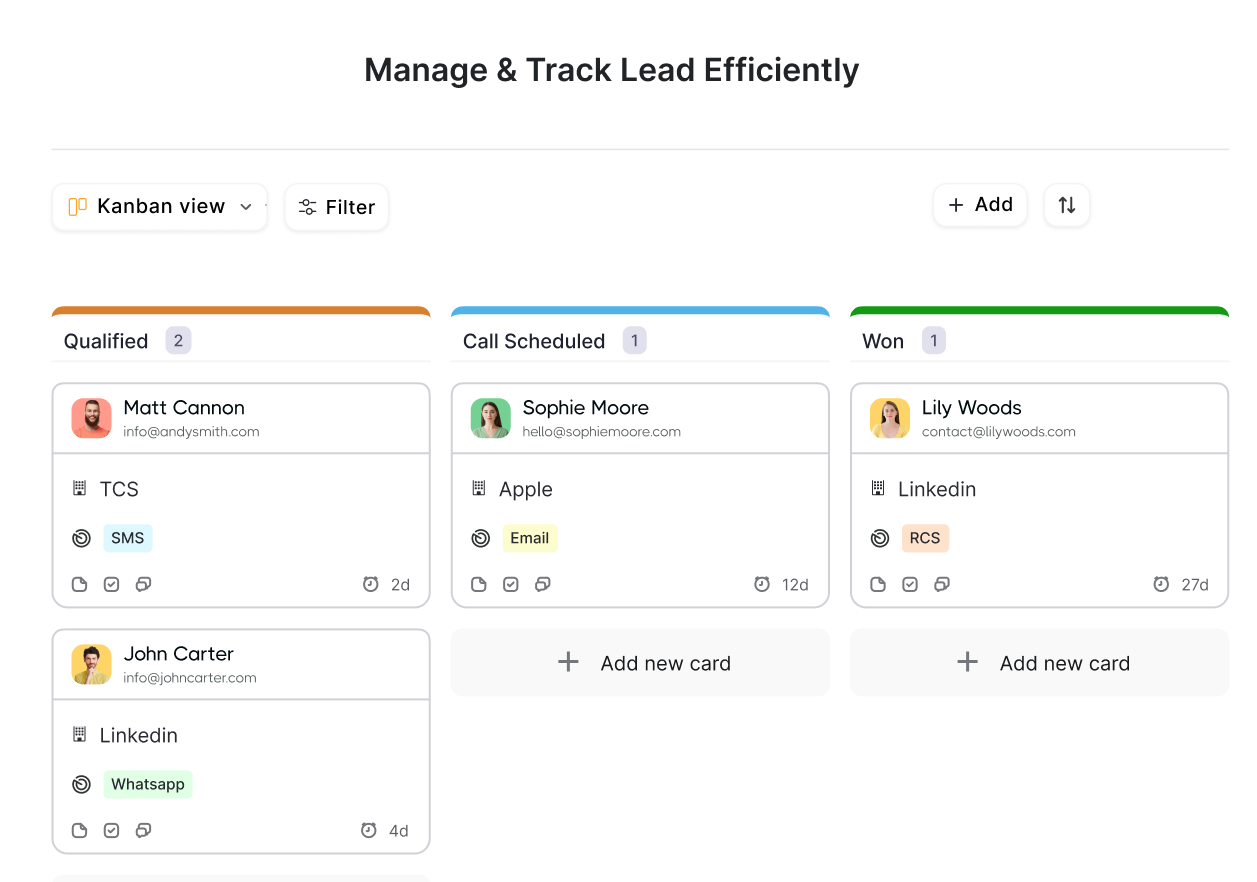
Task: Click the comments icon on Sophie Moore's card
Action: coord(543,584)
